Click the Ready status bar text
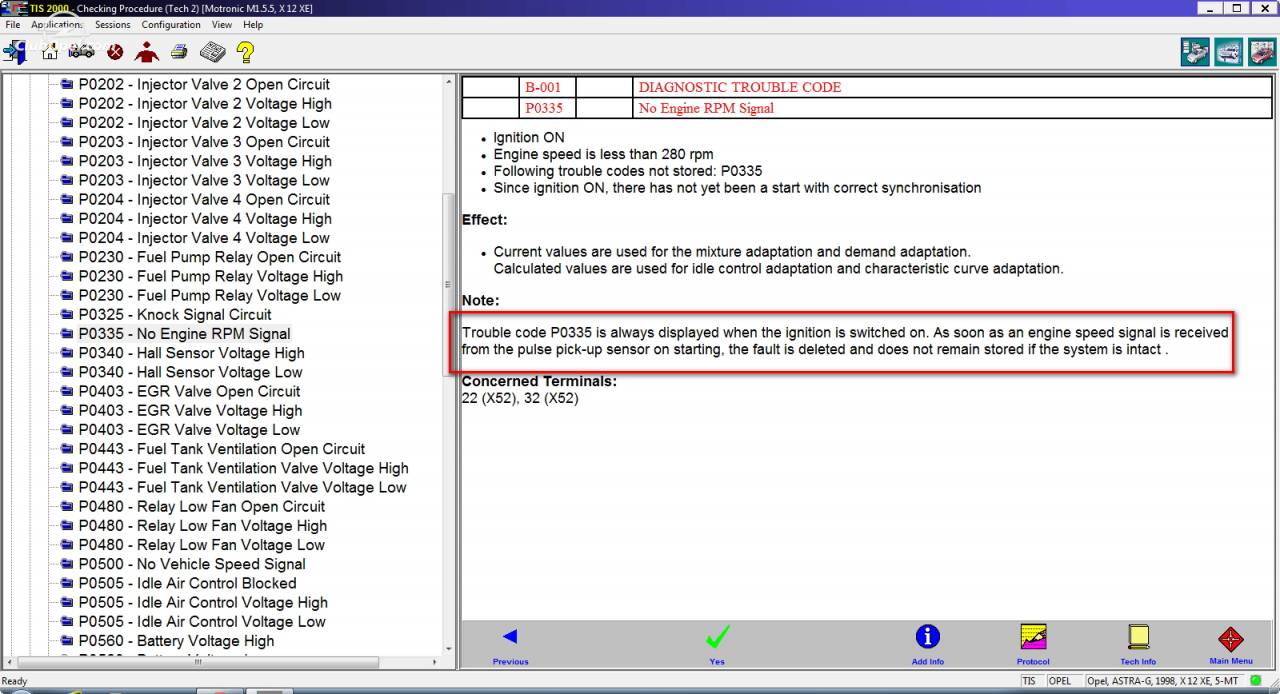Viewport: 1280px width, 694px height. pos(15,681)
